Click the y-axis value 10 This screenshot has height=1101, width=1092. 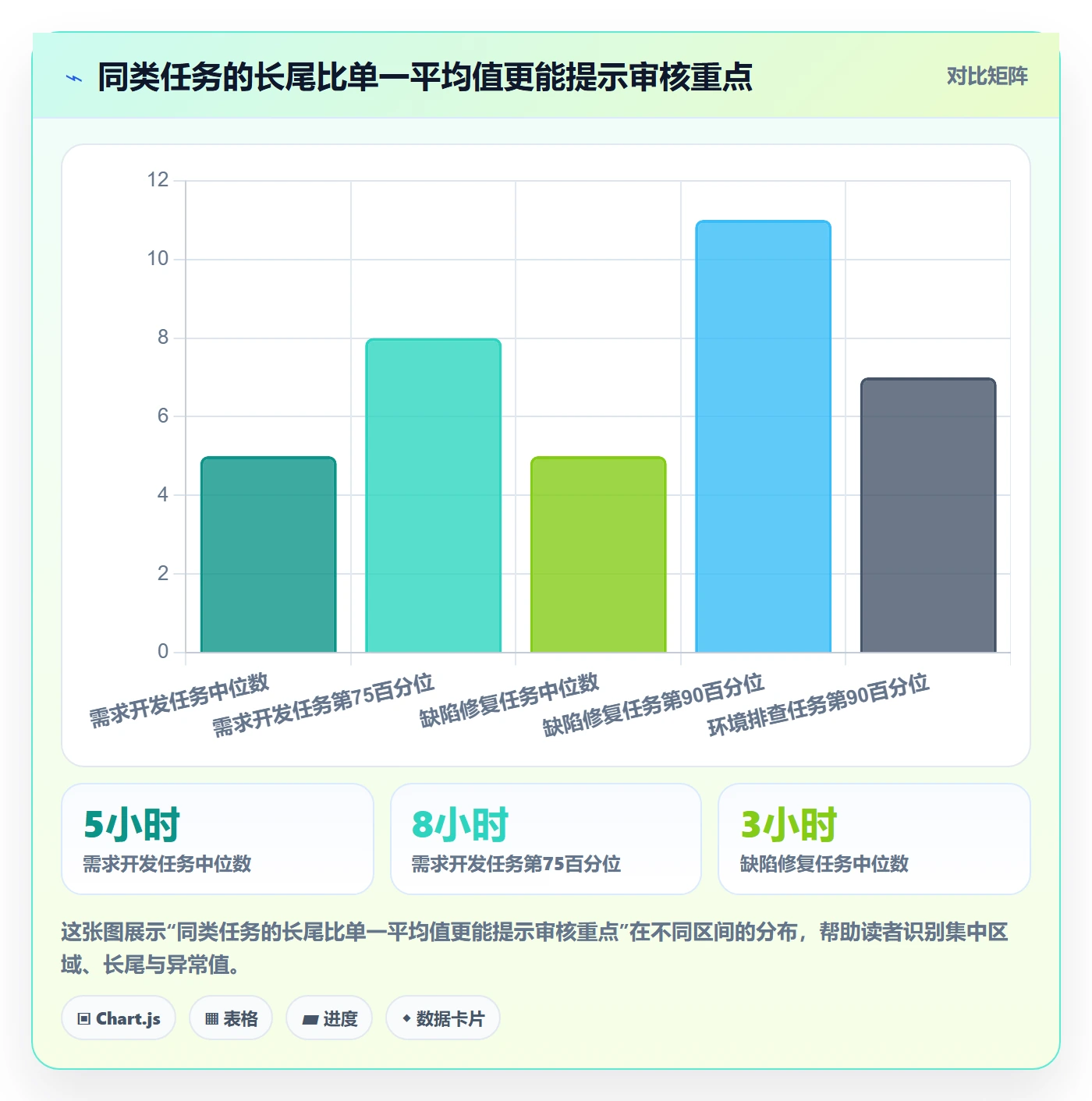point(158,259)
